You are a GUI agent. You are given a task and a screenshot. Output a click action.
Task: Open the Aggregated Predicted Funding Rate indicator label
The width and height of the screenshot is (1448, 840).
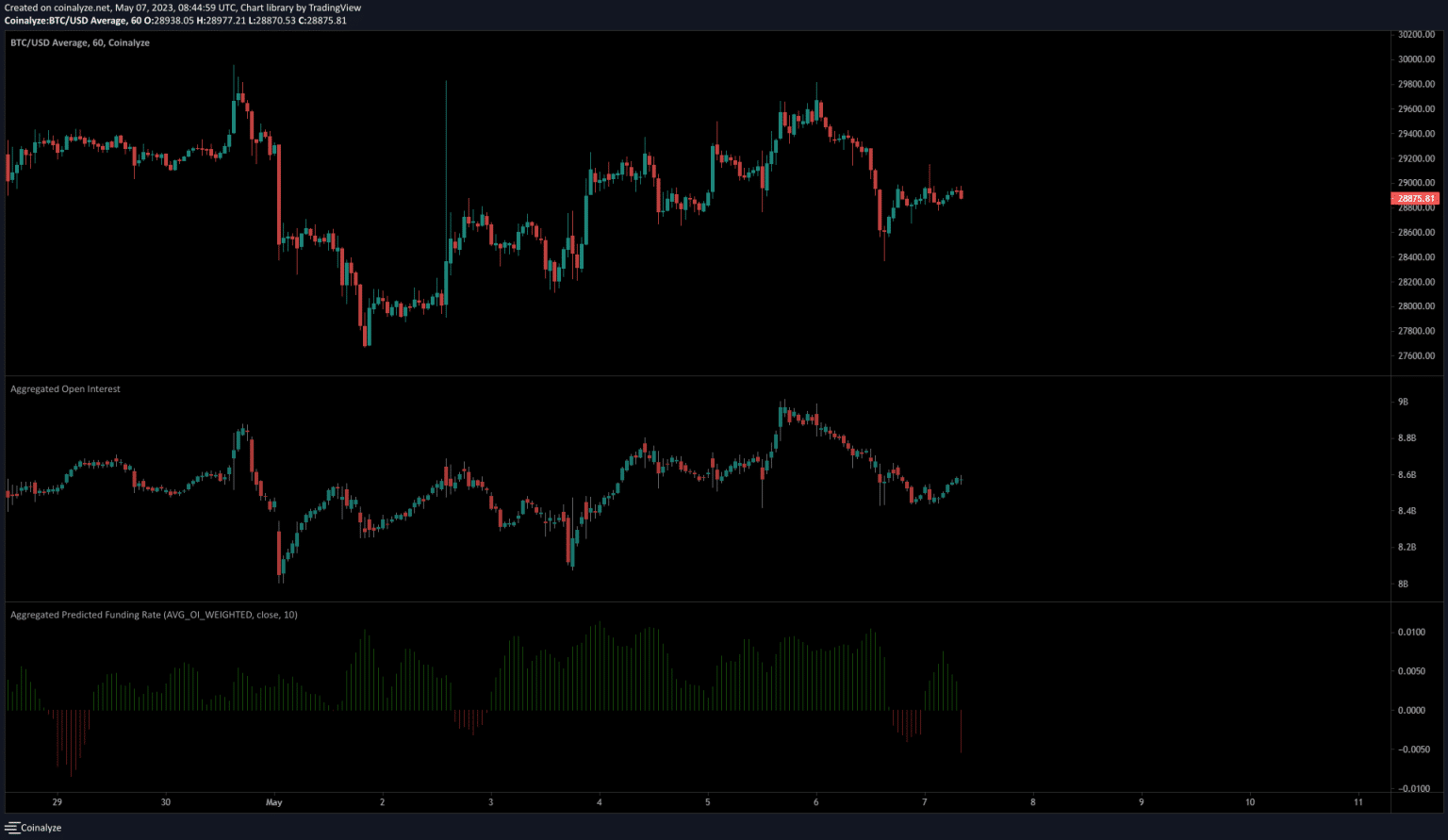click(154, 615)
